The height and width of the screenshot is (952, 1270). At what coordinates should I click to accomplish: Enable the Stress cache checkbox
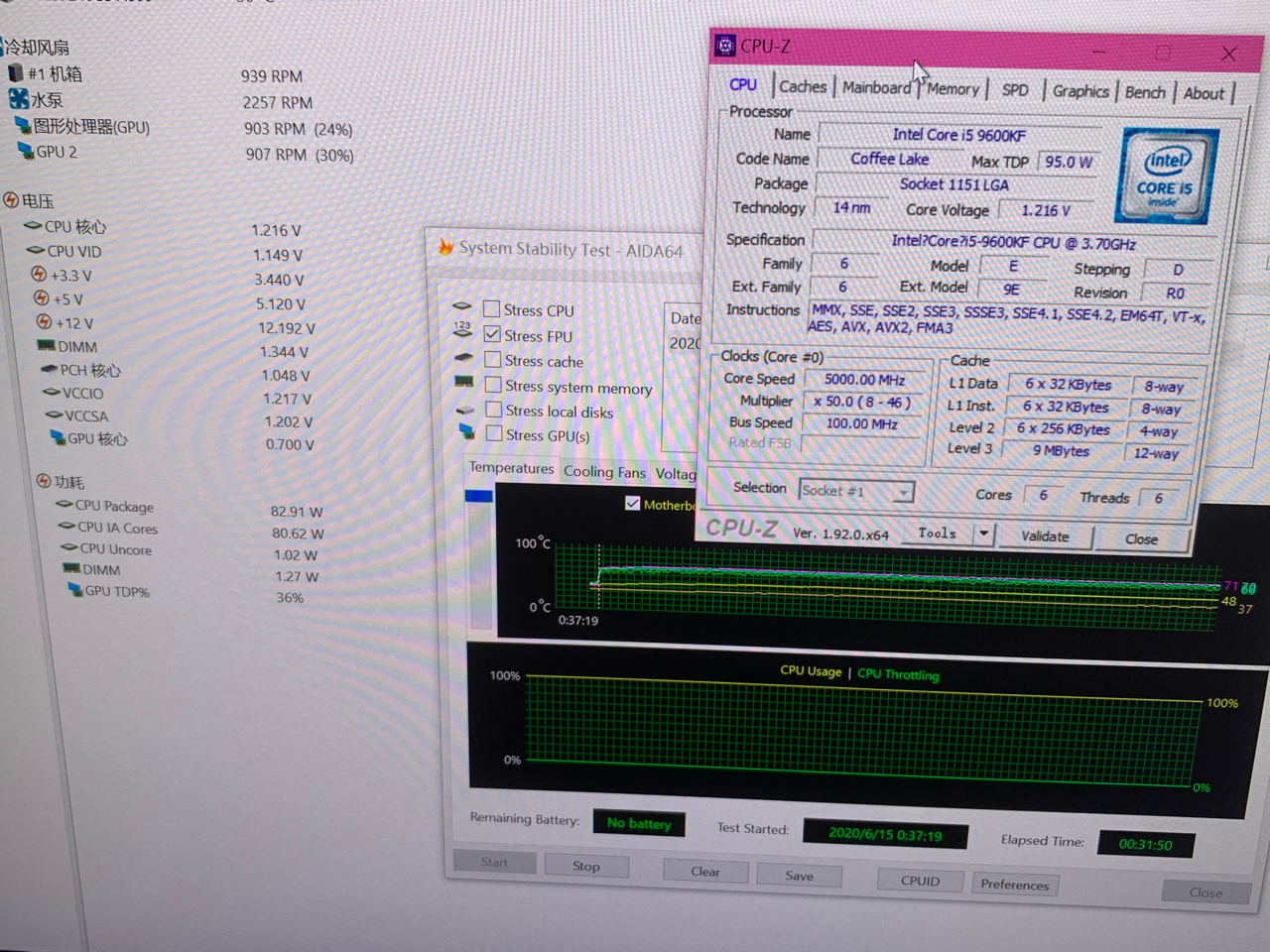tap(492, 359)
